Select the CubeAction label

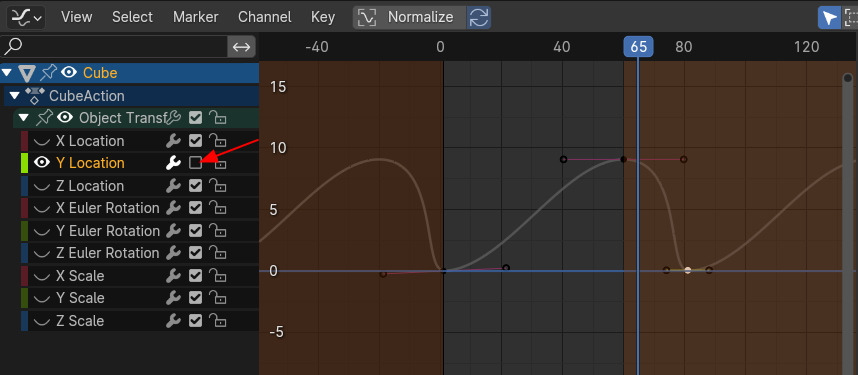click(x=86, y=96)
